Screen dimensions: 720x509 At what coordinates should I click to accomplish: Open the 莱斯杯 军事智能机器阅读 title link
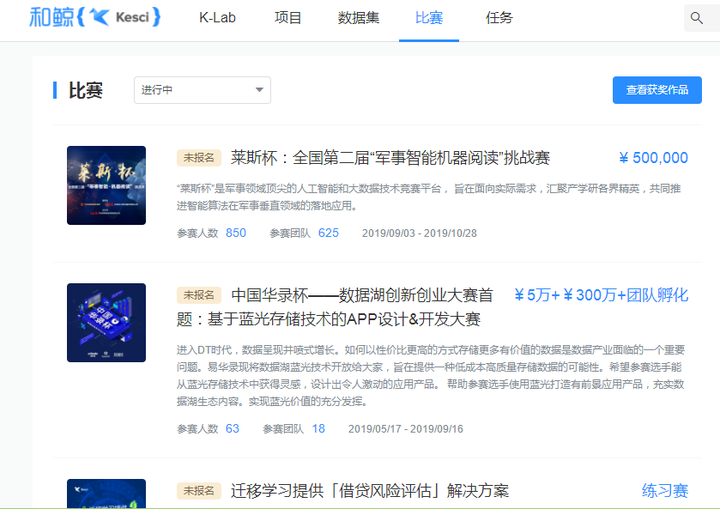(x=390, y=158)
